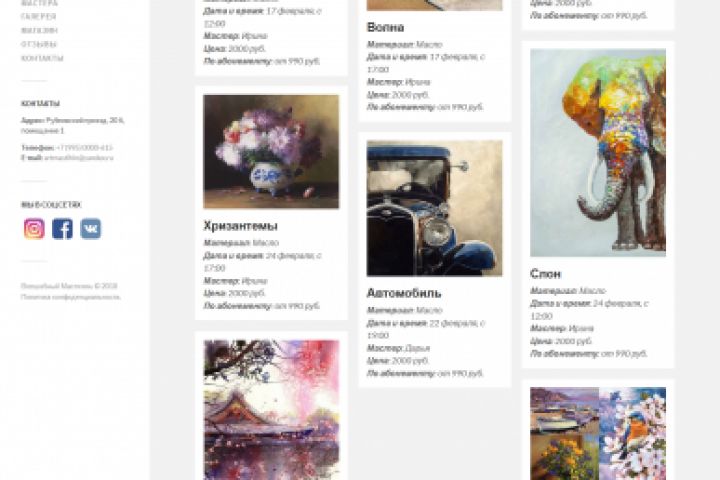Viewport: 720px width, 480px height.
Task: Open the Хризантемы flower painting thumbnail
Action: pos(271,152)
